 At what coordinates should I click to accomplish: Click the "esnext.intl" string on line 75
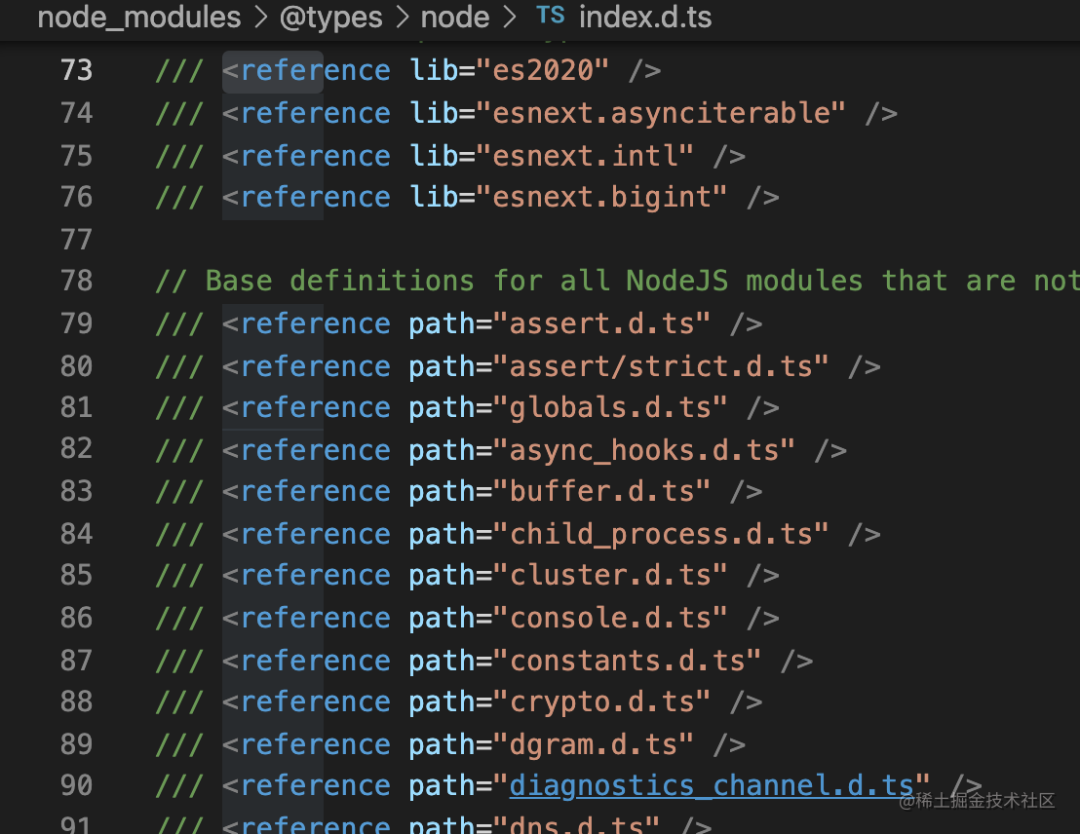[x=585, y=156]
